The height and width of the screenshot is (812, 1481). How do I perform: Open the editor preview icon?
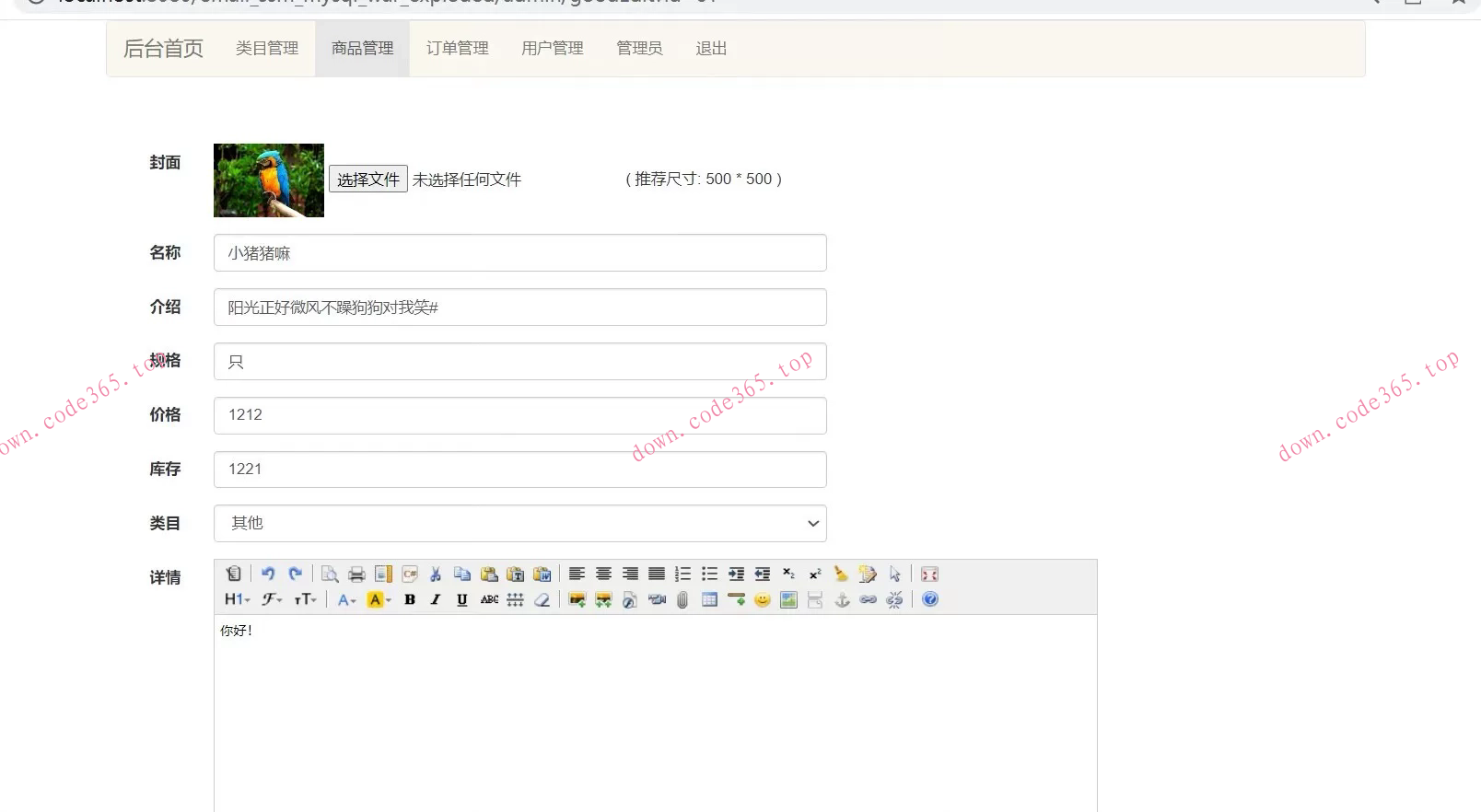click(330, 574)
